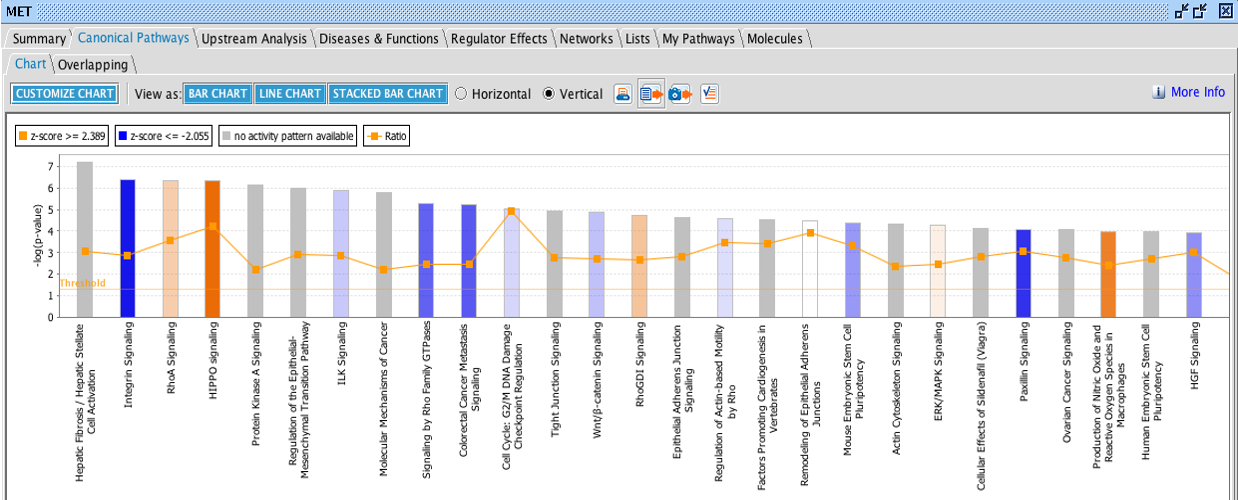Click the blue Paxillin Signaling bar

click(1023, 274)
